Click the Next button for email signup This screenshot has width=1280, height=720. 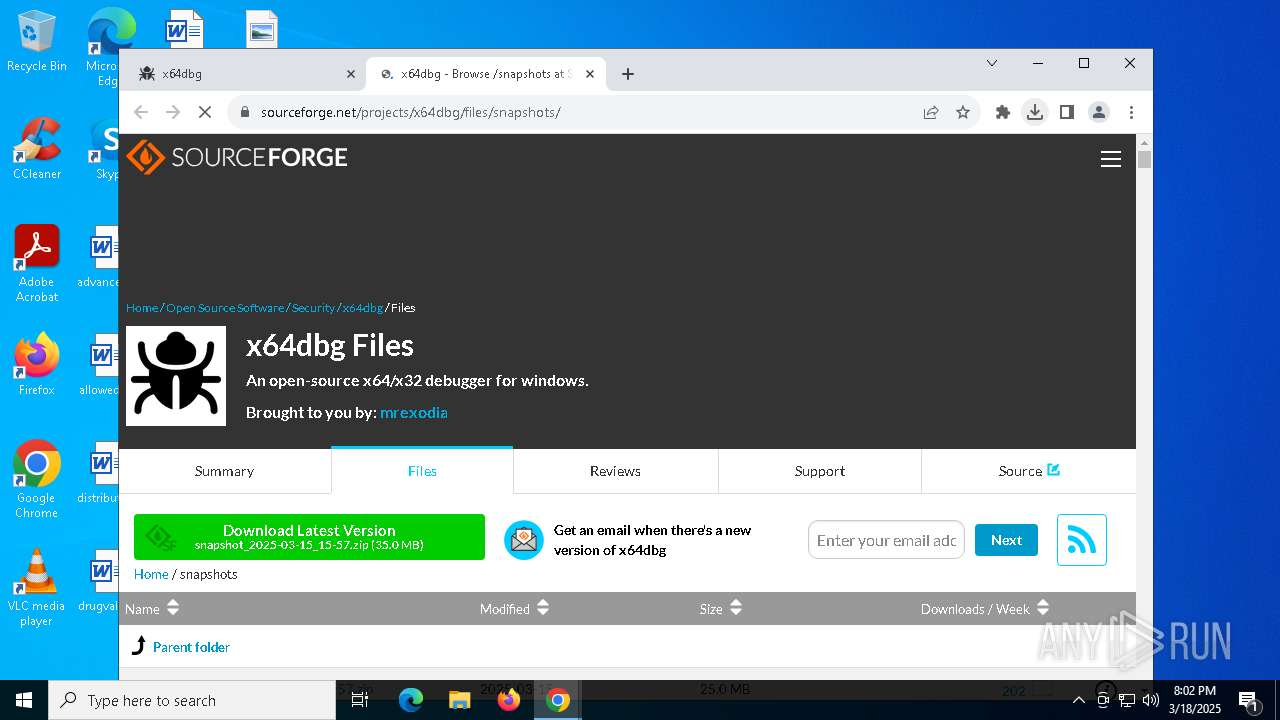pyautogui.click(x=1006, y=540)
